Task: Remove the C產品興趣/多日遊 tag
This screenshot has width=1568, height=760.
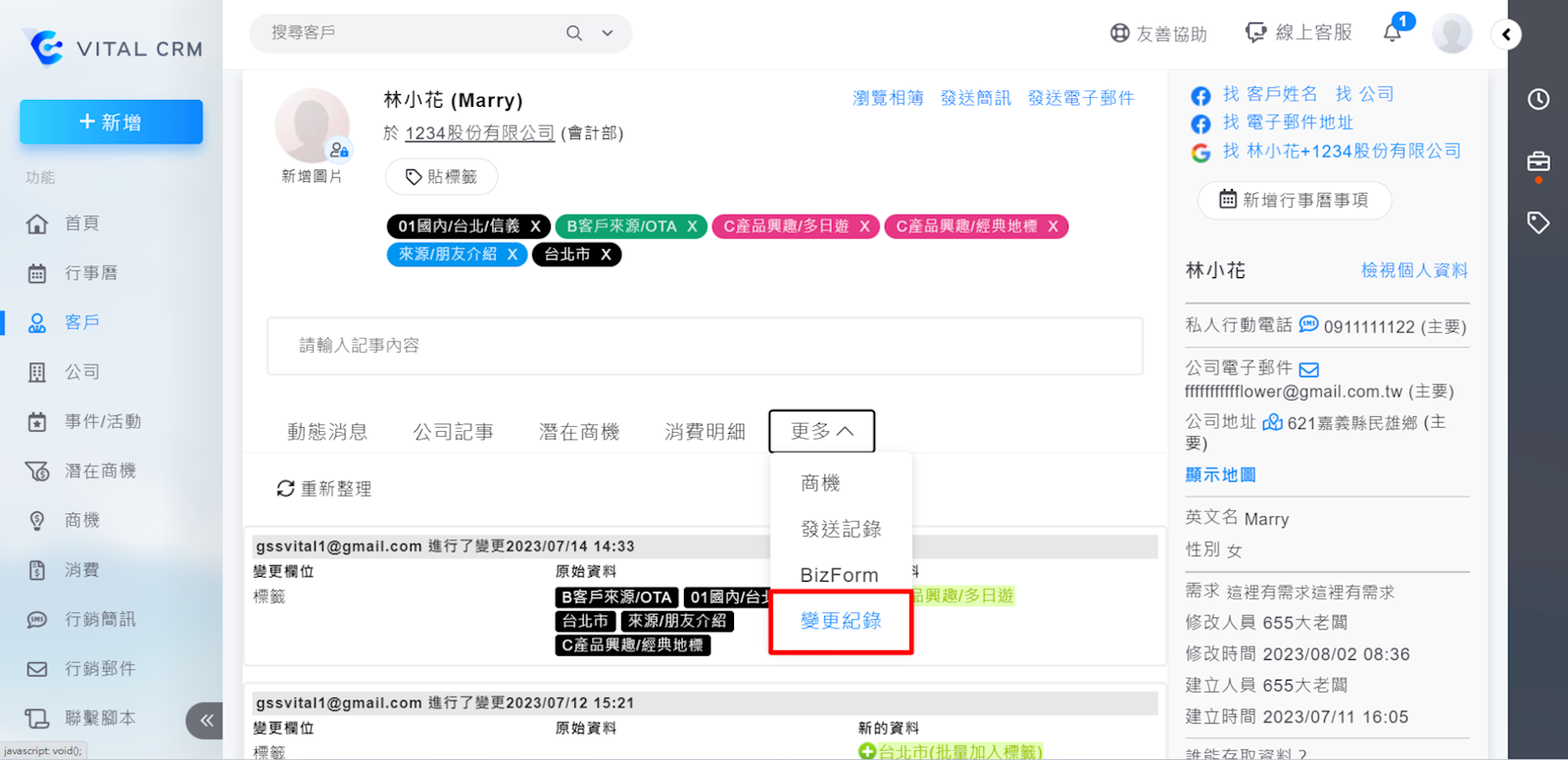Action: point(864,226)
